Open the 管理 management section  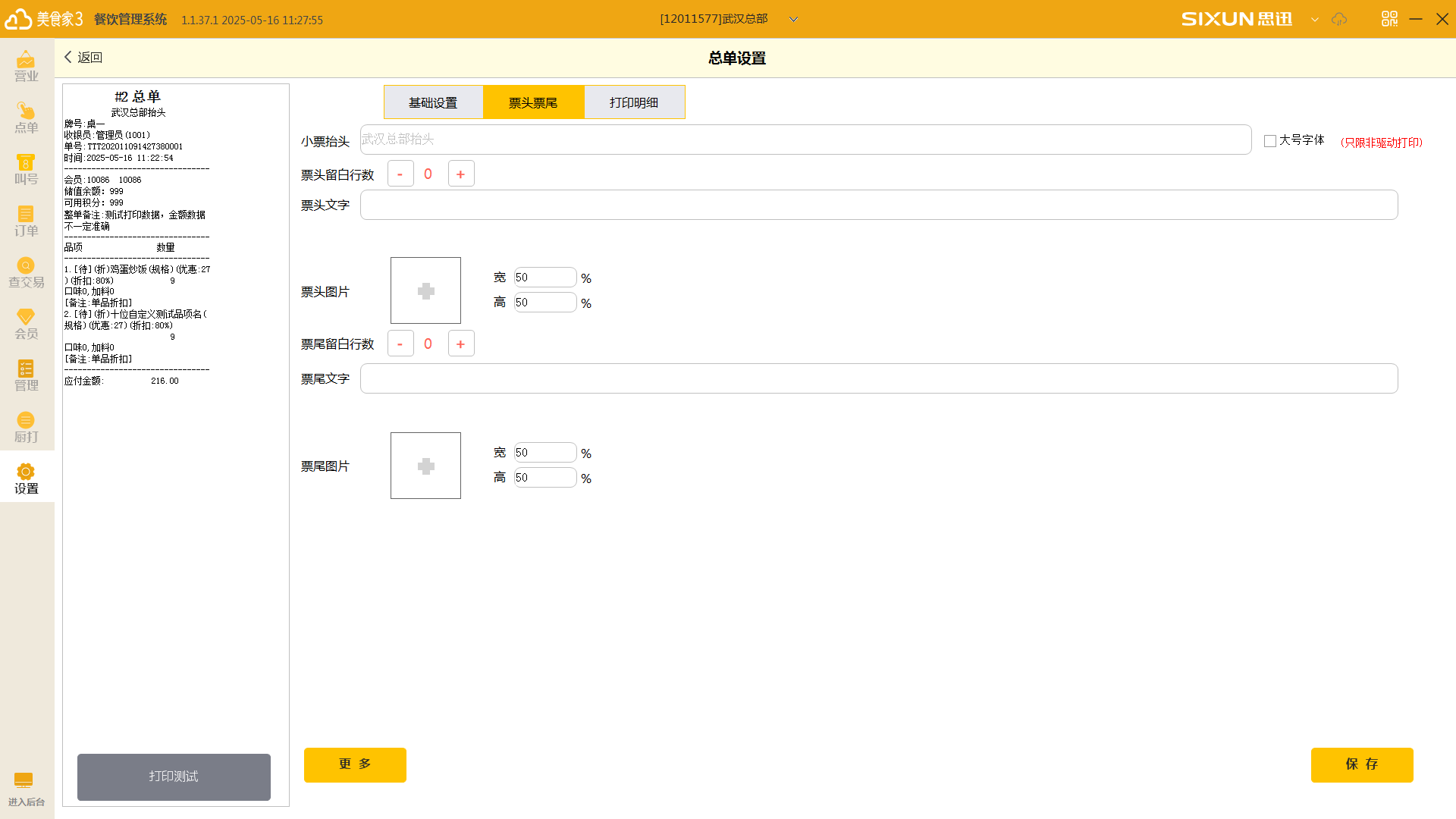point(27,376)
